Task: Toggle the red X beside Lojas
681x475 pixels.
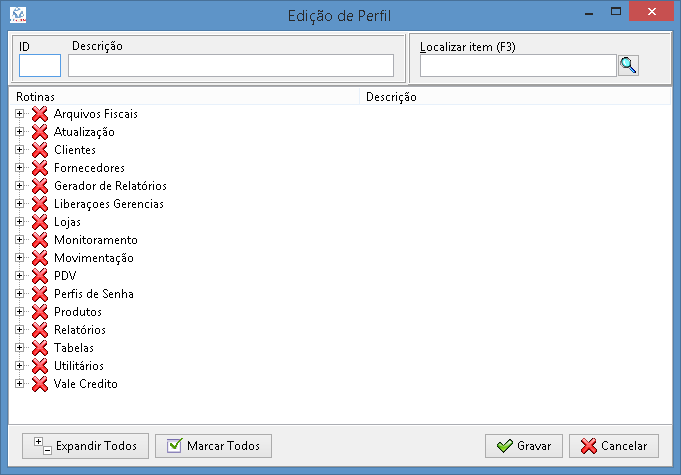Action: 40,222
